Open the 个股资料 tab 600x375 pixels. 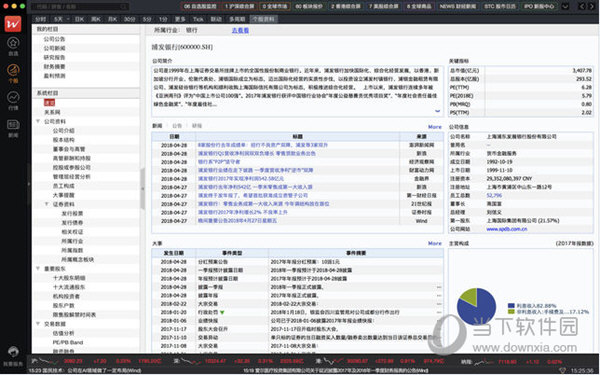click(263, 19)
